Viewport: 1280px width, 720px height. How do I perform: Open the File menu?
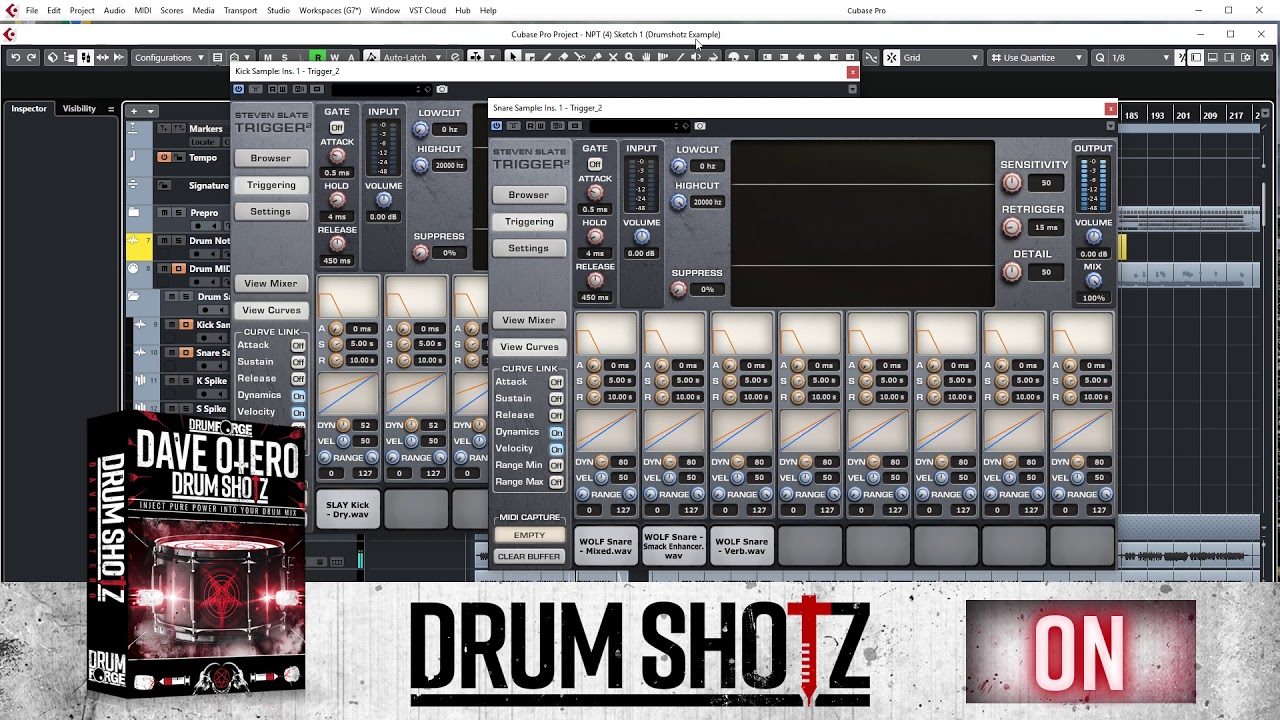(32, 10)
